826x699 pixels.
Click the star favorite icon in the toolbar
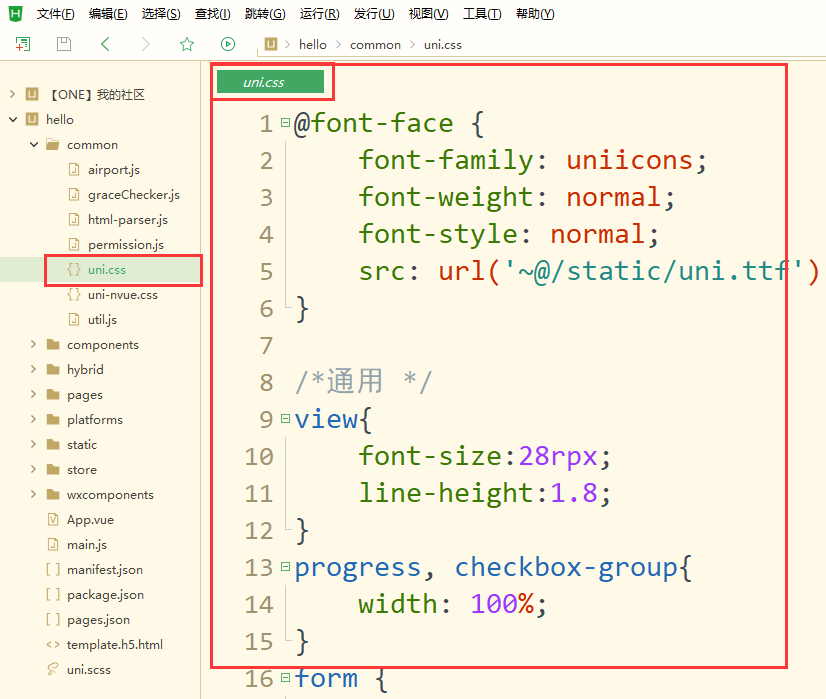(x=186, y=44)
